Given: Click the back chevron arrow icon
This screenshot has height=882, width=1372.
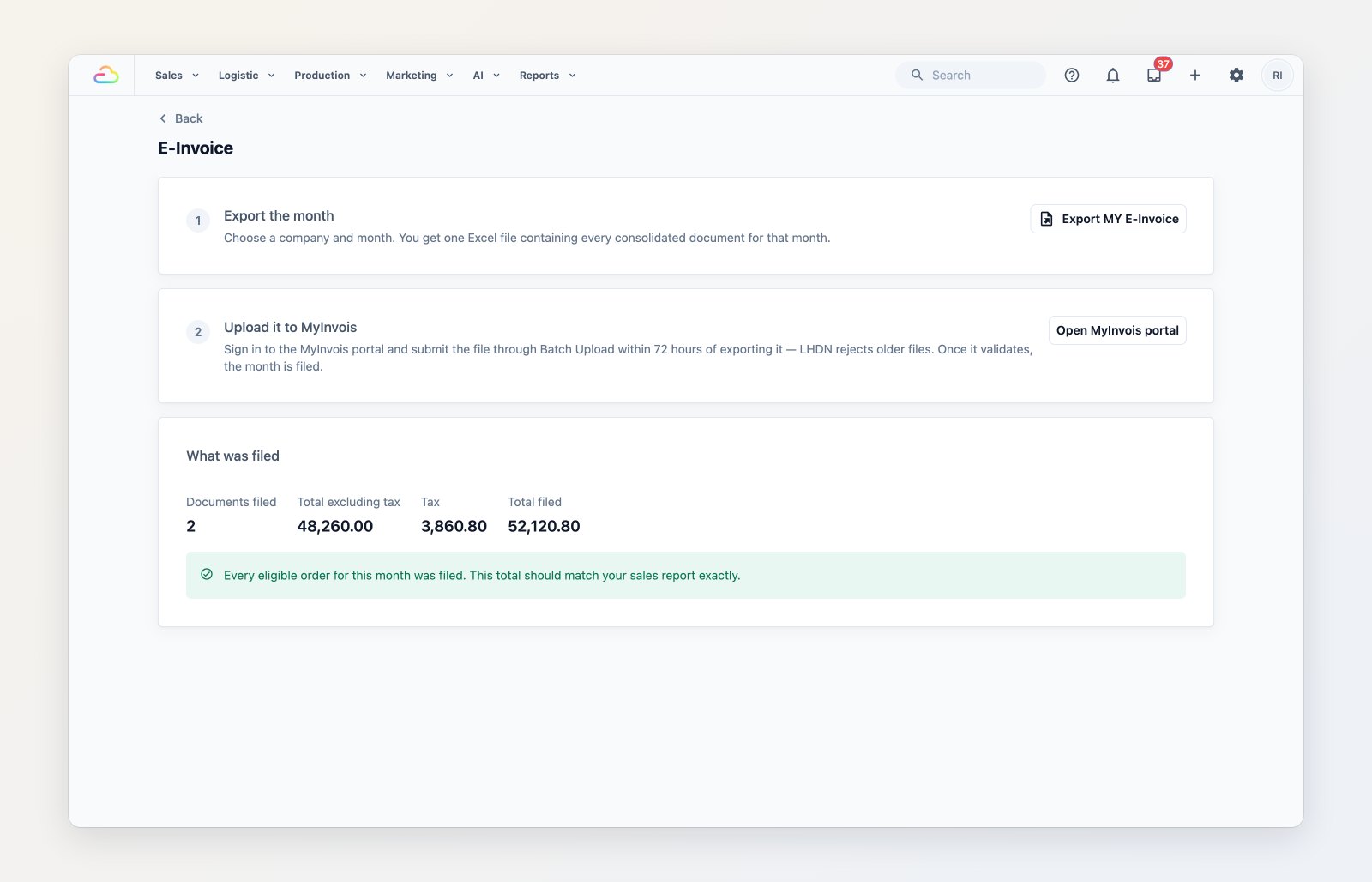Looking at the screenshot, I should [x=163, y=118].
